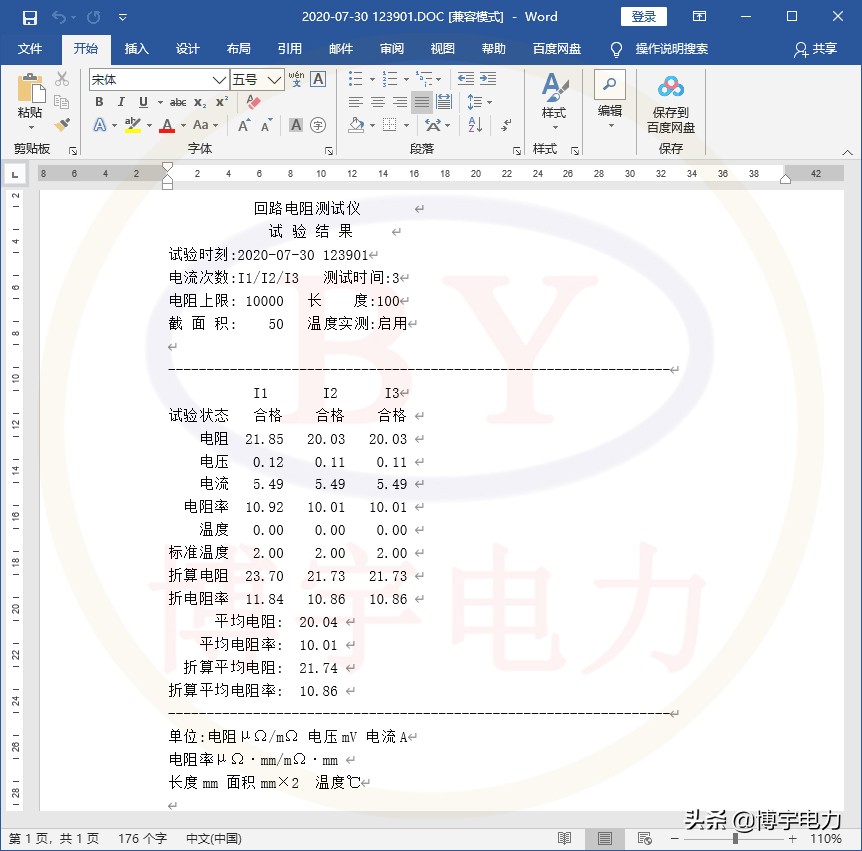Viewport: 862px width, 851px height.
Task: Toggle italic formatting
Action: coord(120,102)
